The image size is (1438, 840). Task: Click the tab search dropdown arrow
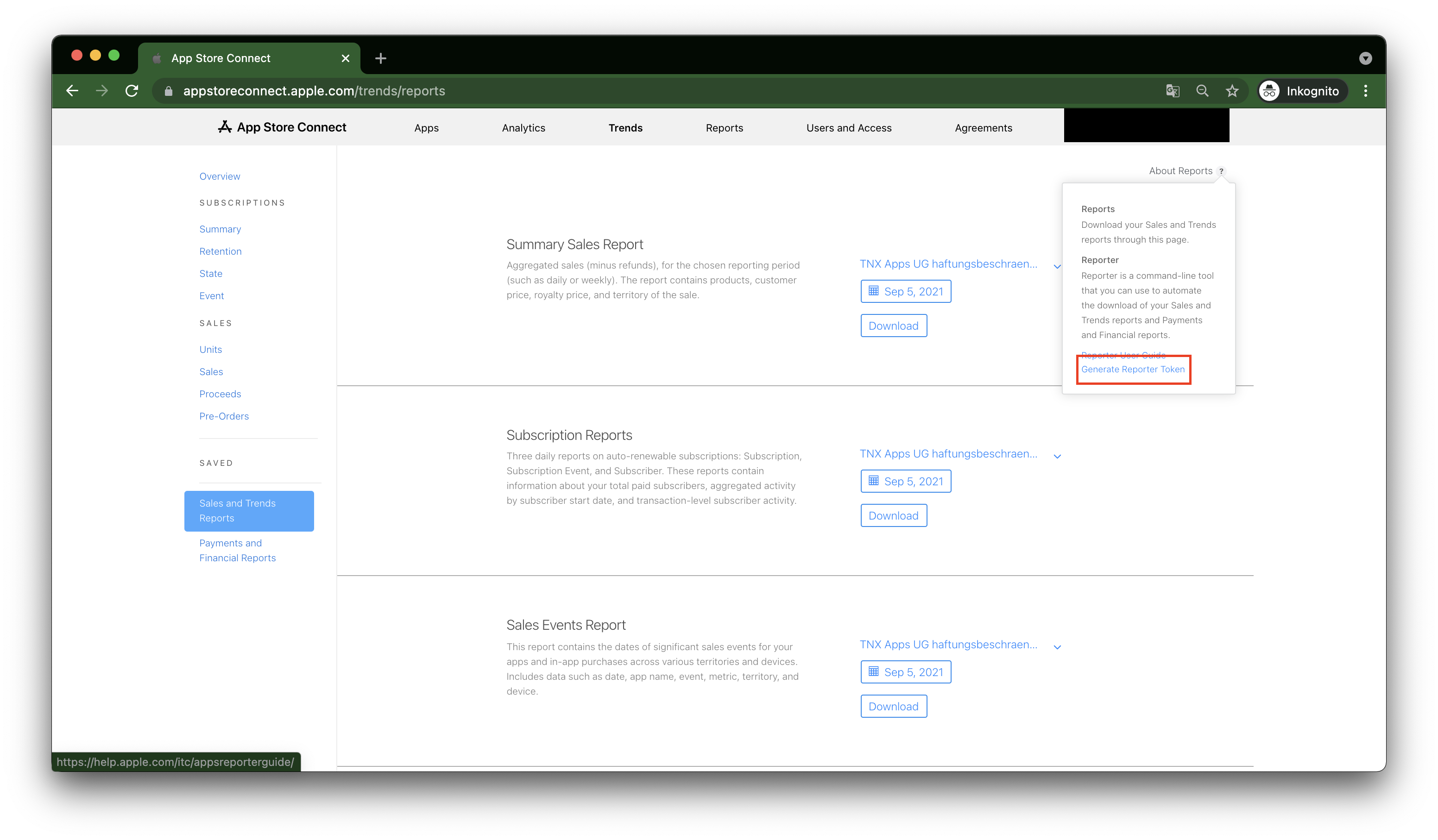(x=1365, y=58)
